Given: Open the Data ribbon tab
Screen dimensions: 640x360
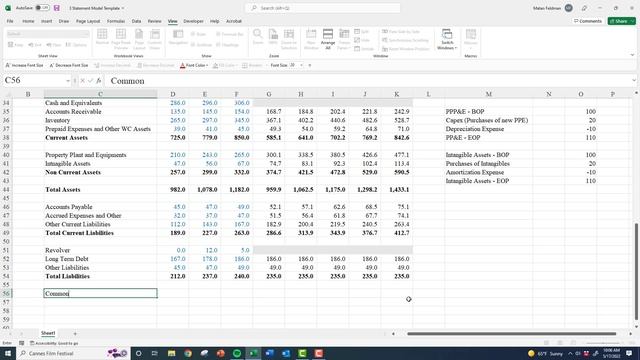Looking at the screenshot, I should (136, 21).
